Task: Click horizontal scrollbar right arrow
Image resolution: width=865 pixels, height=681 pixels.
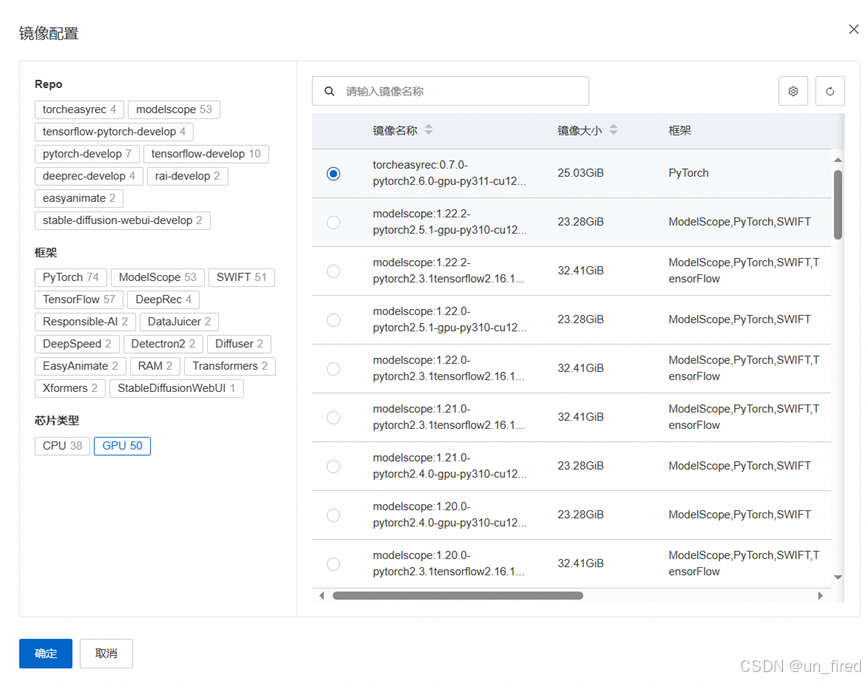Action: pyautogui.click(x=820, y=595)
